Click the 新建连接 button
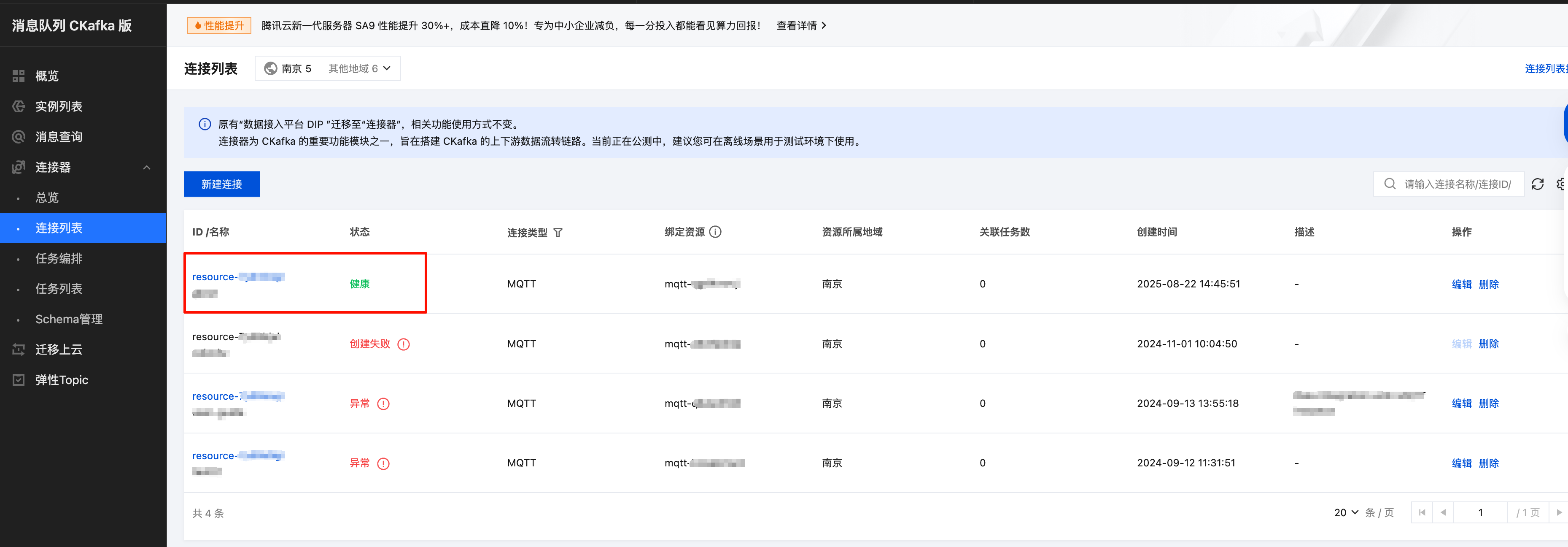The image size is (1568, 547). click(221, 184)
